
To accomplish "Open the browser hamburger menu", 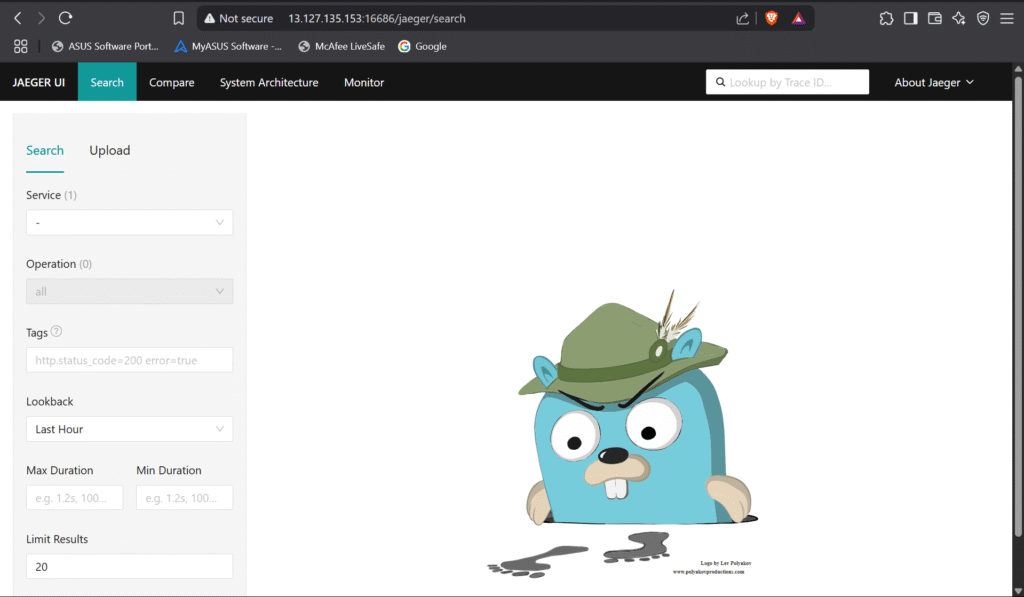I will click(x=1007, y=18).
